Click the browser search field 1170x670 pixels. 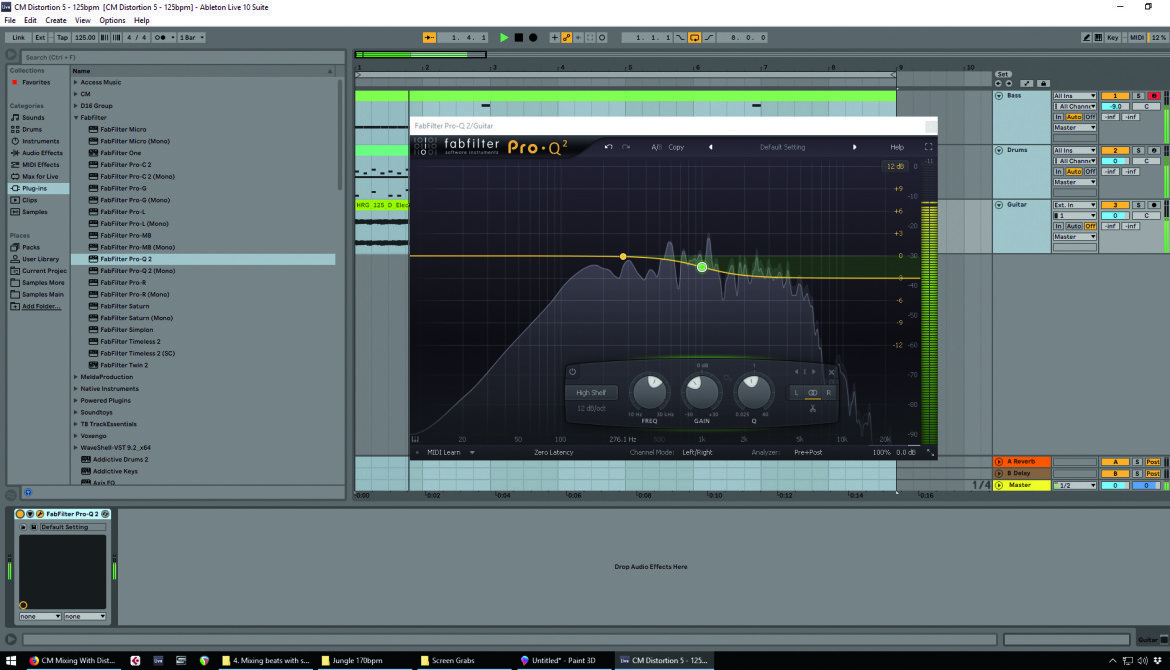[x=179, y=57]
